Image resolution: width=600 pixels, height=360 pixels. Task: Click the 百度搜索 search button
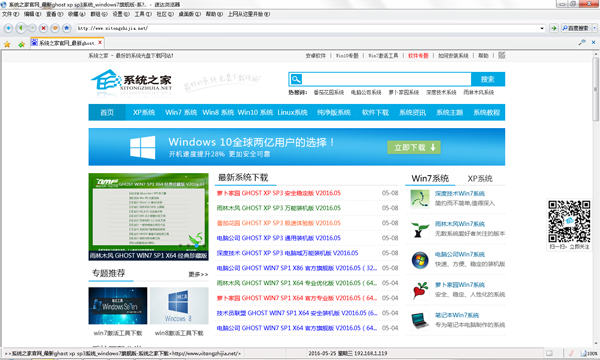click(576, 28)
